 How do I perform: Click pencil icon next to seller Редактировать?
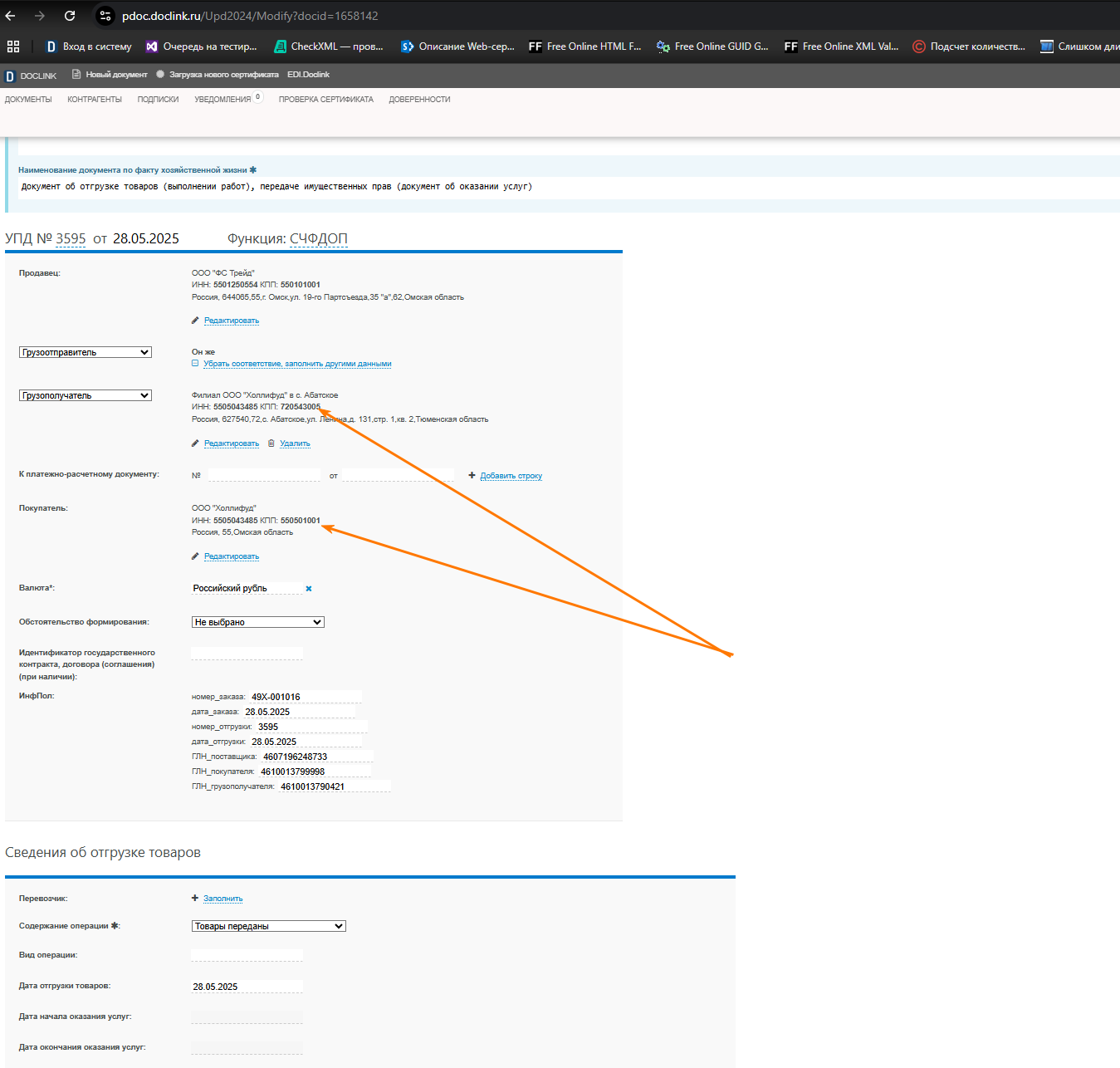coord(195,321)
